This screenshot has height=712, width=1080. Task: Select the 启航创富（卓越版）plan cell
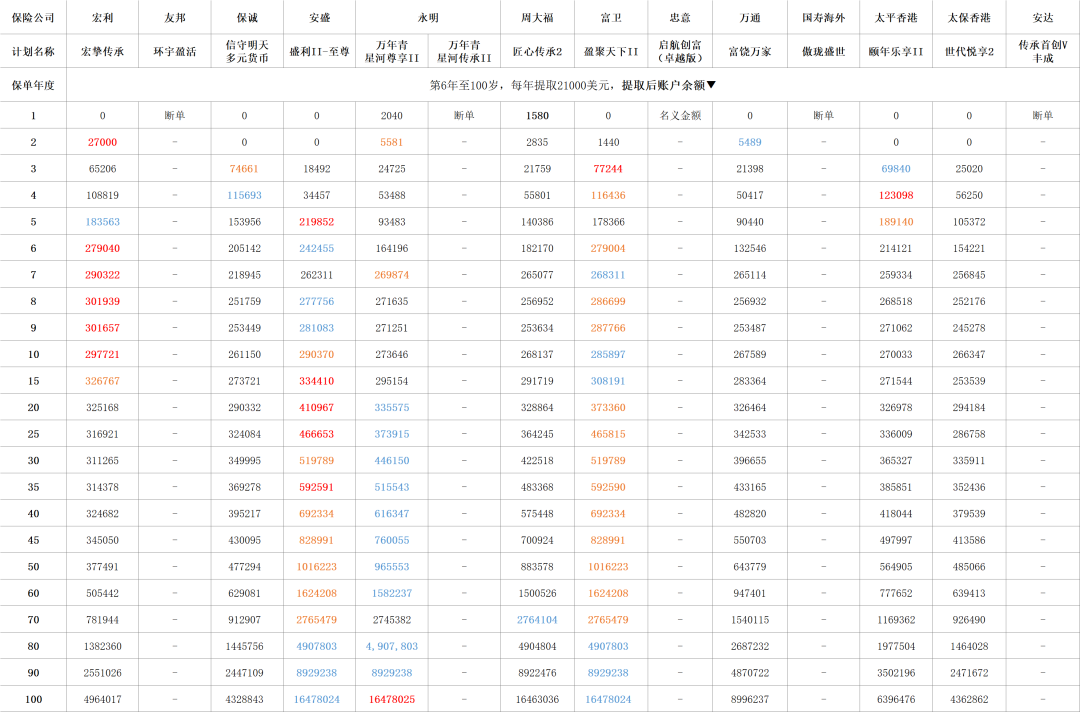point(680,51)
